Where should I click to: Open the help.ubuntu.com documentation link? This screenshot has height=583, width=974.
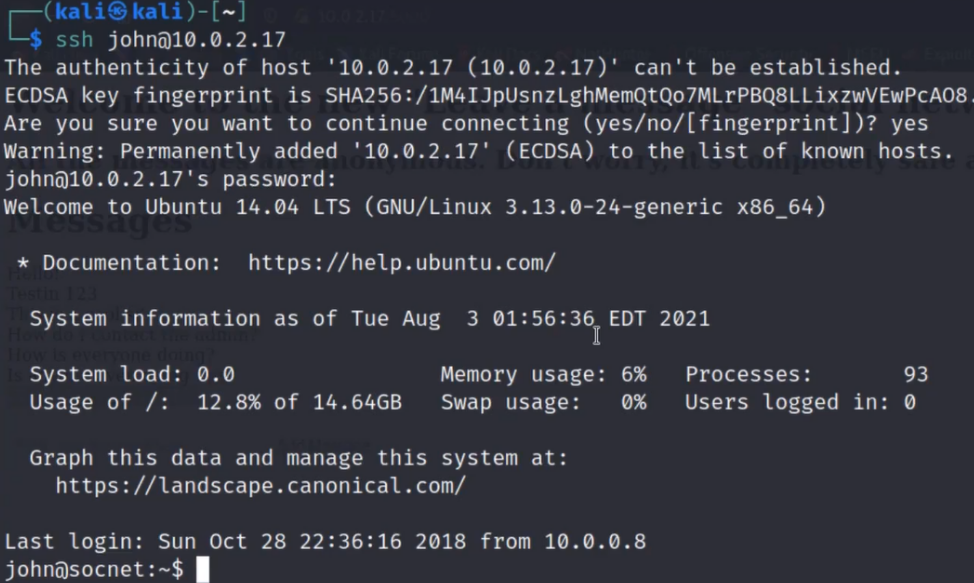pyautogui.click(x=401, y=263)
